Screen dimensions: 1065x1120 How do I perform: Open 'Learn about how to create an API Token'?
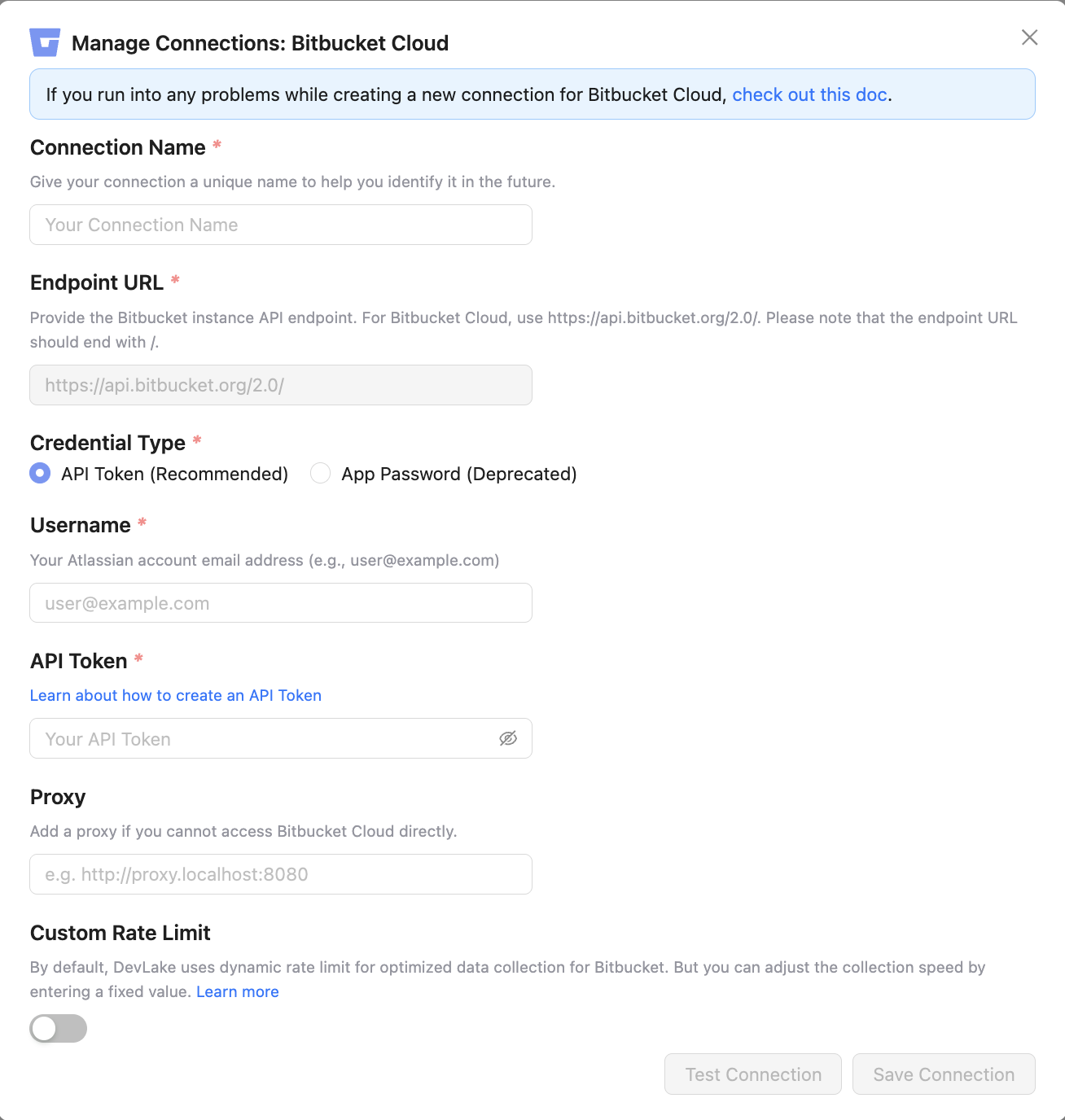point(176,695)
